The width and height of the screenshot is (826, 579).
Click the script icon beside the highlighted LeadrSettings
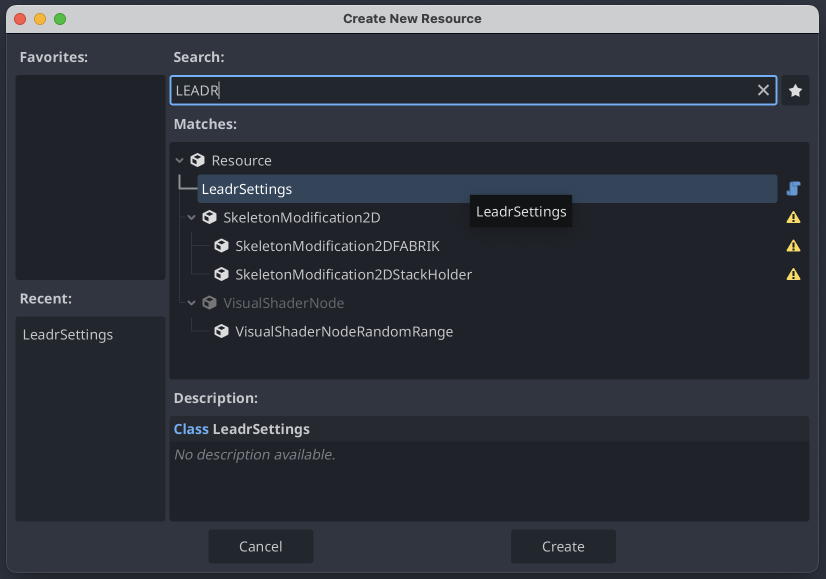tap(791, 189)
